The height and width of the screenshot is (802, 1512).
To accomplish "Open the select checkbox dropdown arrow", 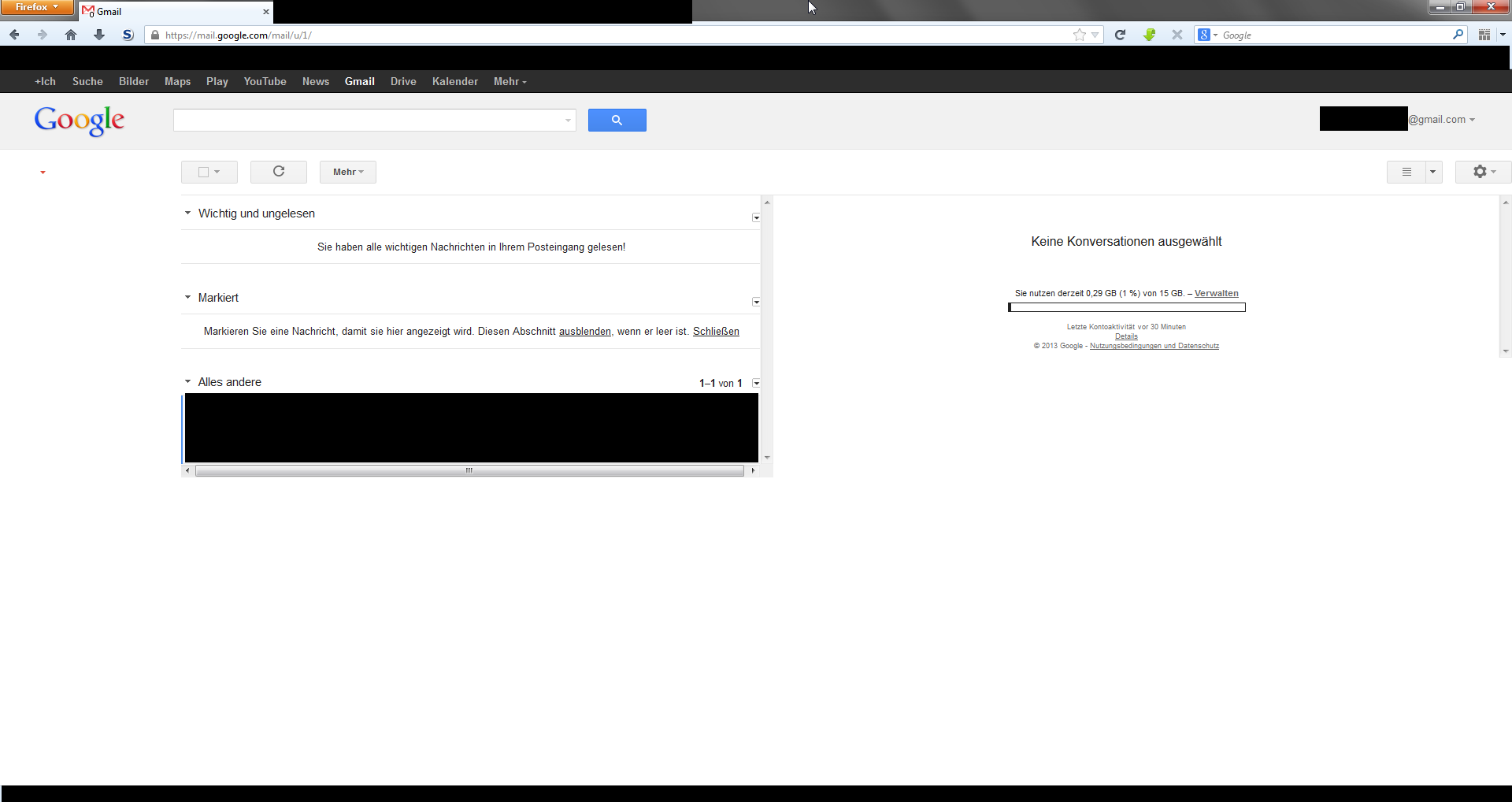I will 217,172.
